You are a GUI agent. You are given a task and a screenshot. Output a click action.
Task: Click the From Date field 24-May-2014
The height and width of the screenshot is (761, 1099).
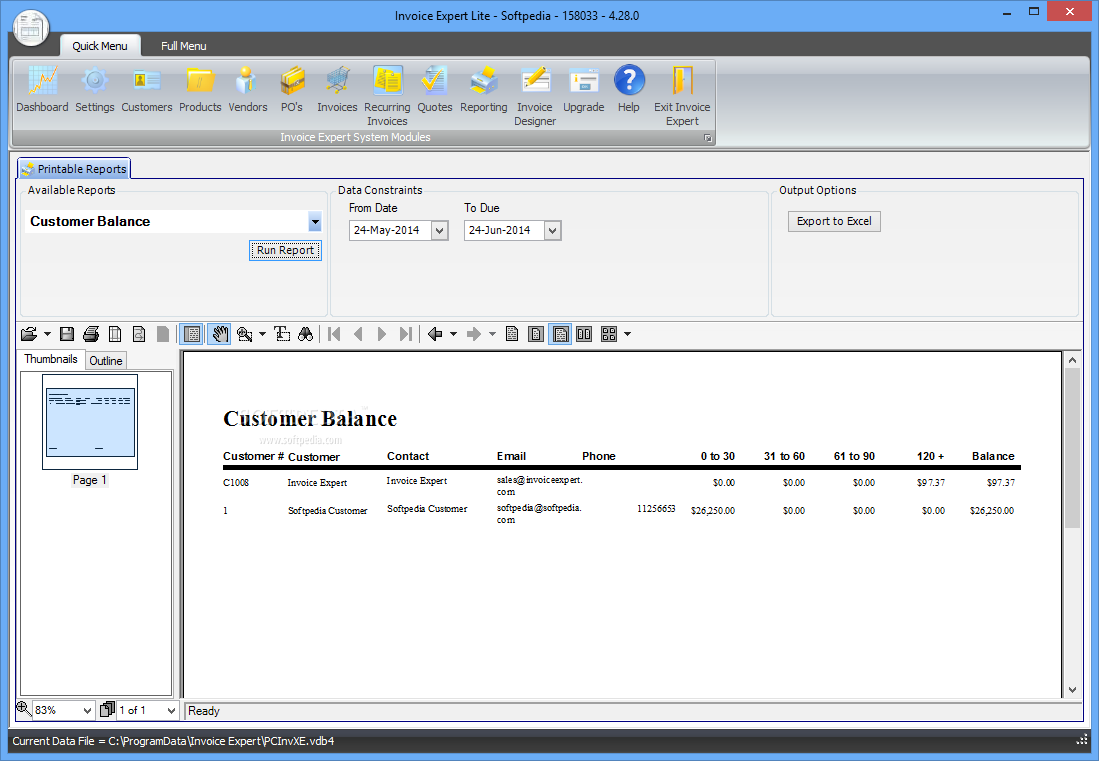(x=390, y=231)
